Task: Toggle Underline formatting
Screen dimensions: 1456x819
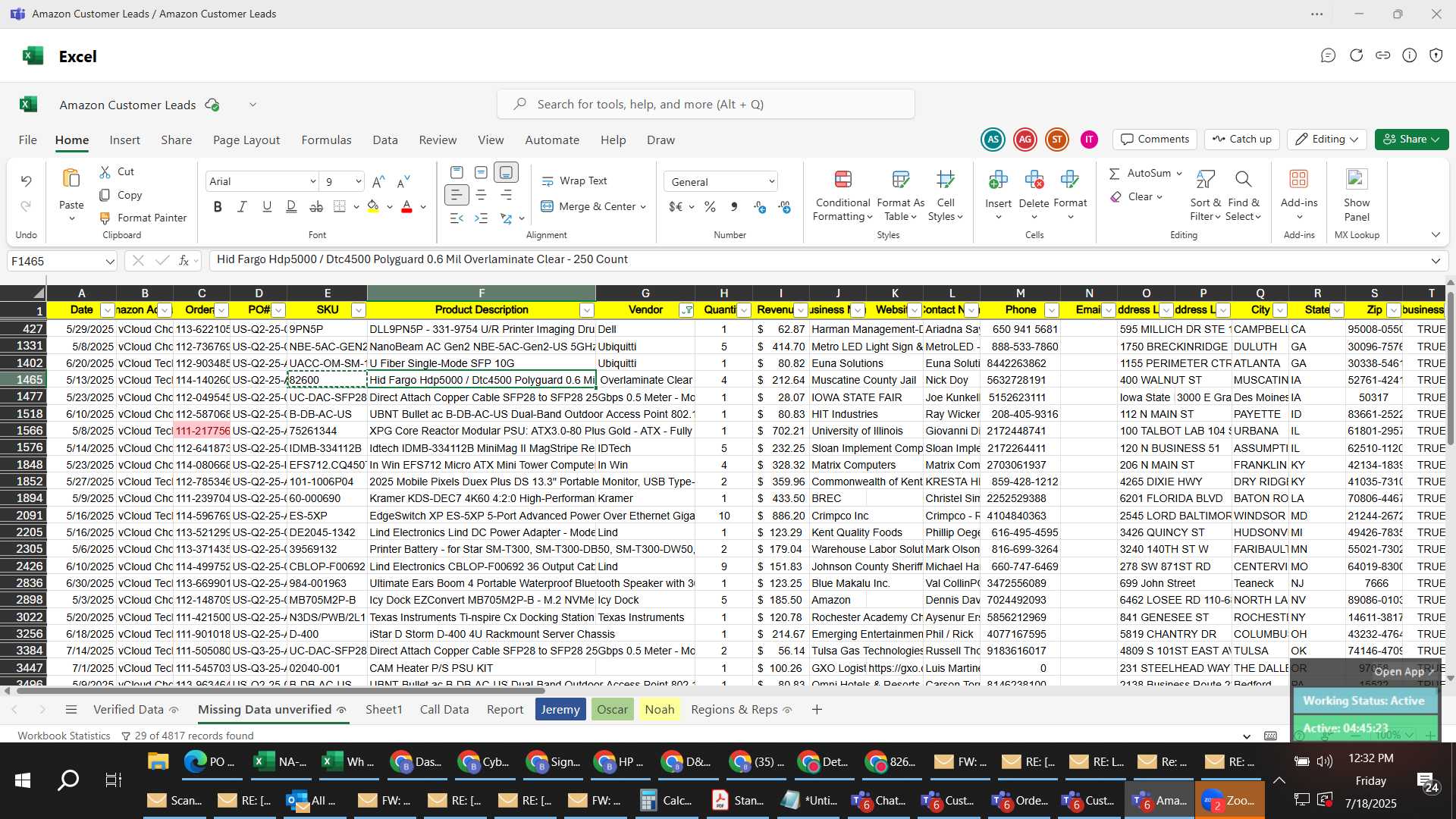Action: 267,206
